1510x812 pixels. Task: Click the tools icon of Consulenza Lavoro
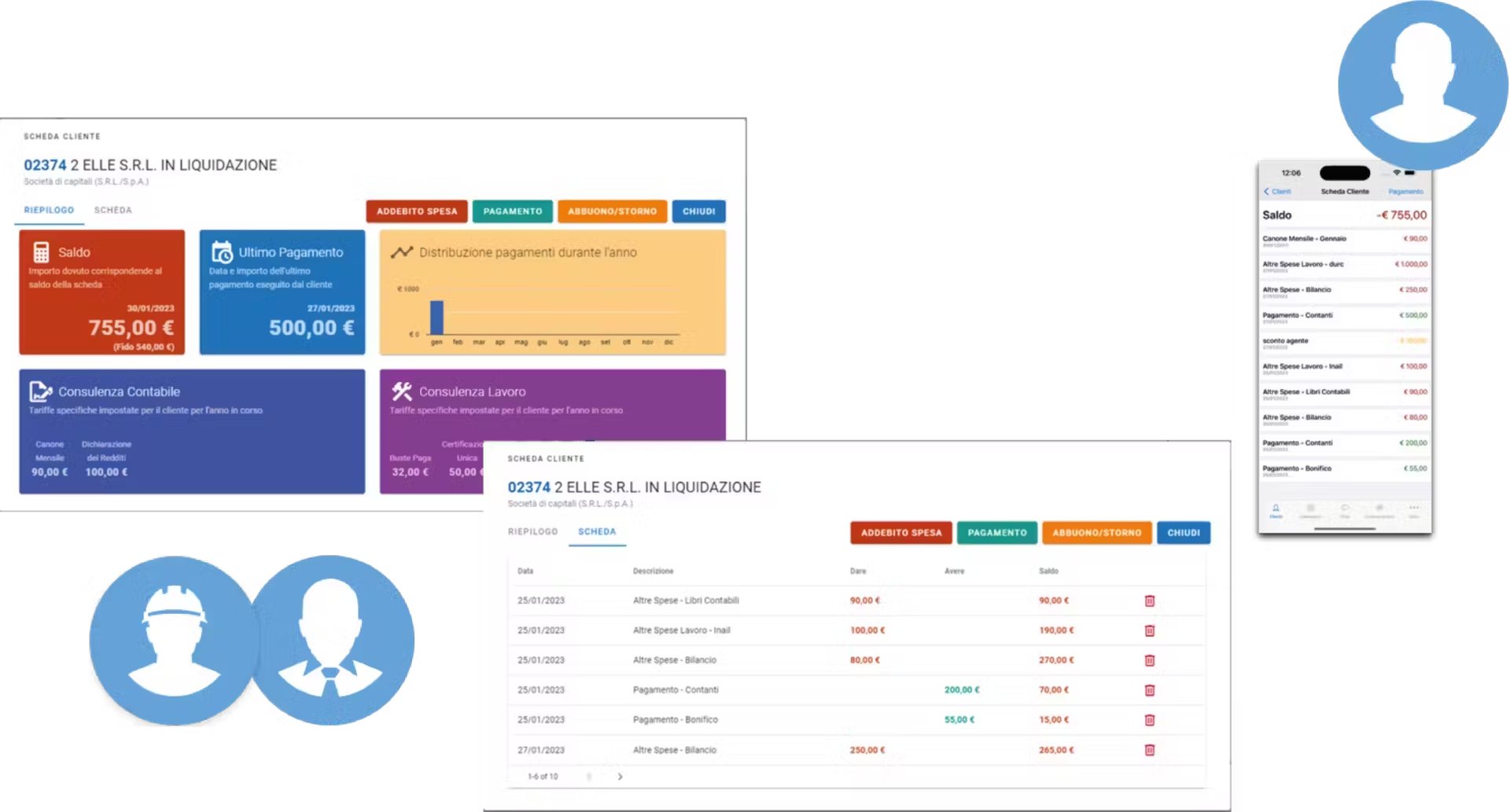pyautogui.click(x=402, y=391)
